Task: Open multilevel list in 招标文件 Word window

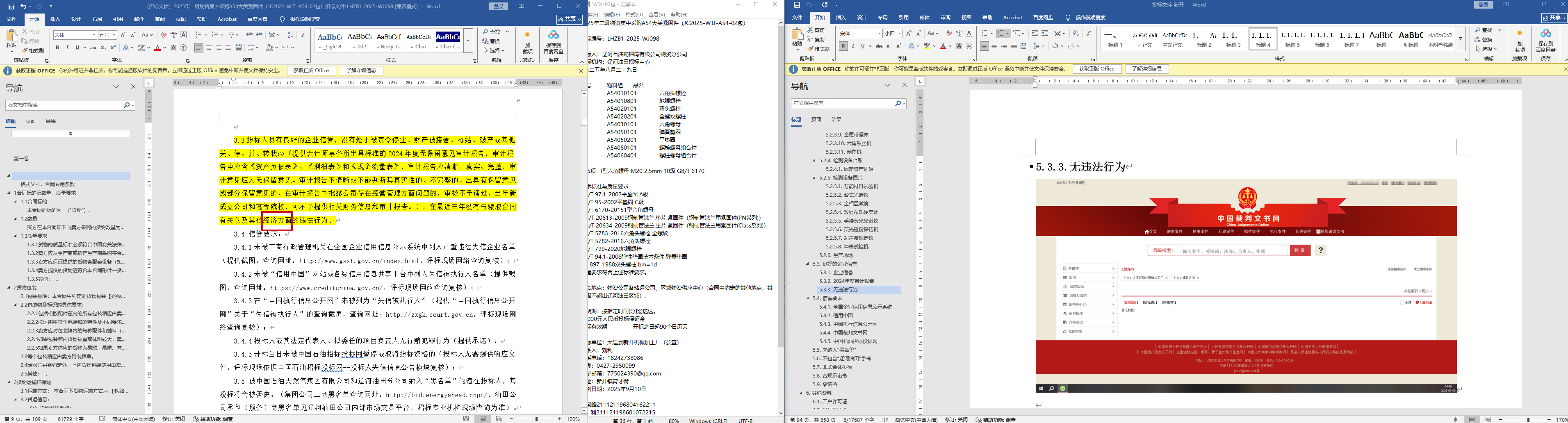Action: point(231,35)
